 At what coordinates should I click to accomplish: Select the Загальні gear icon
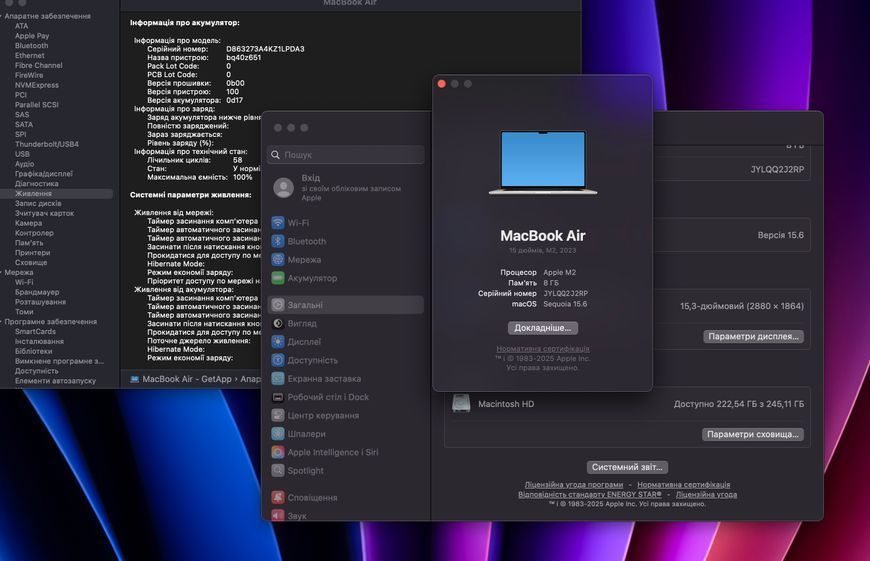pyautogui.click(x=278, y=305)
